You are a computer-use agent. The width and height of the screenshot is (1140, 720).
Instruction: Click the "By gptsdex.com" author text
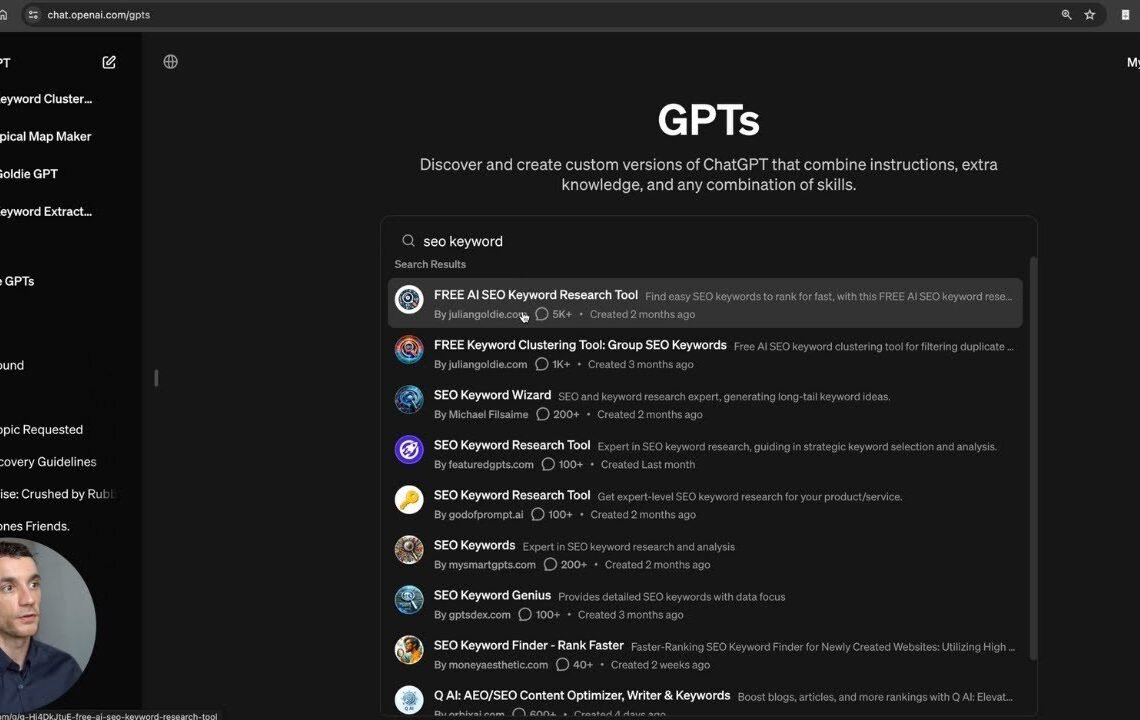(473, 615)
